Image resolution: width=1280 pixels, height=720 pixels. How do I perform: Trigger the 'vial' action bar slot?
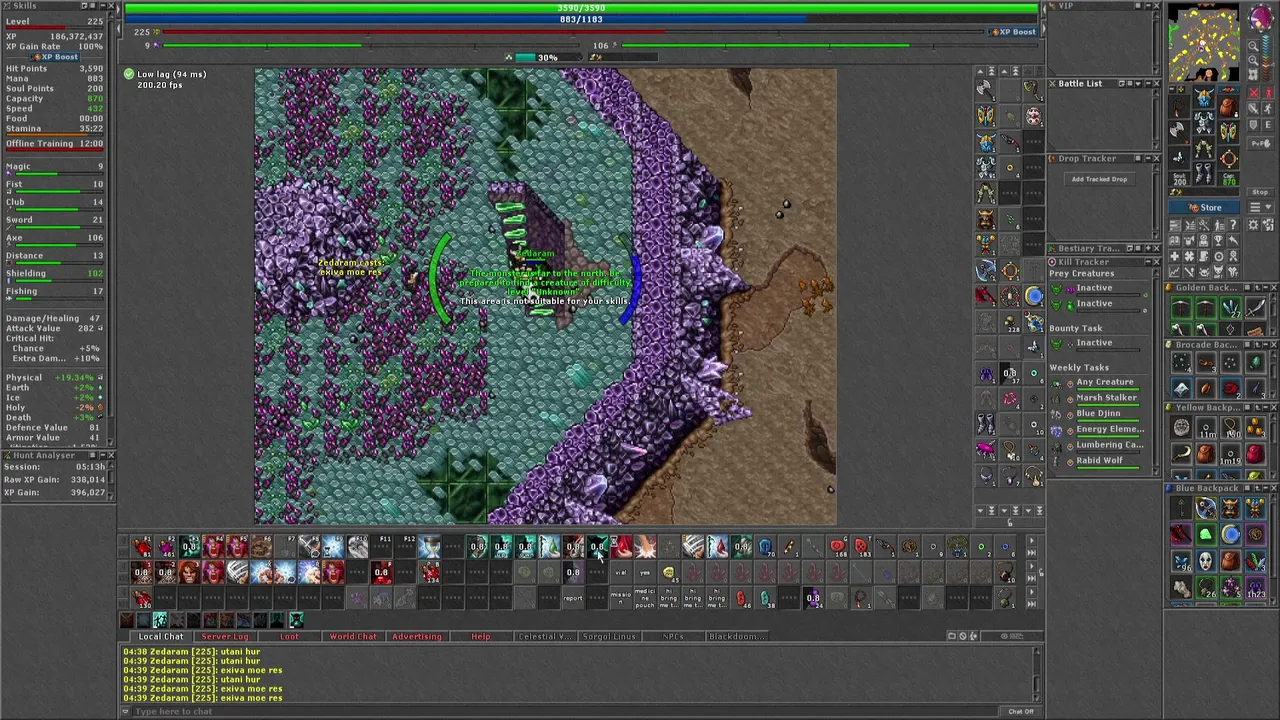(x=621, y=572)
